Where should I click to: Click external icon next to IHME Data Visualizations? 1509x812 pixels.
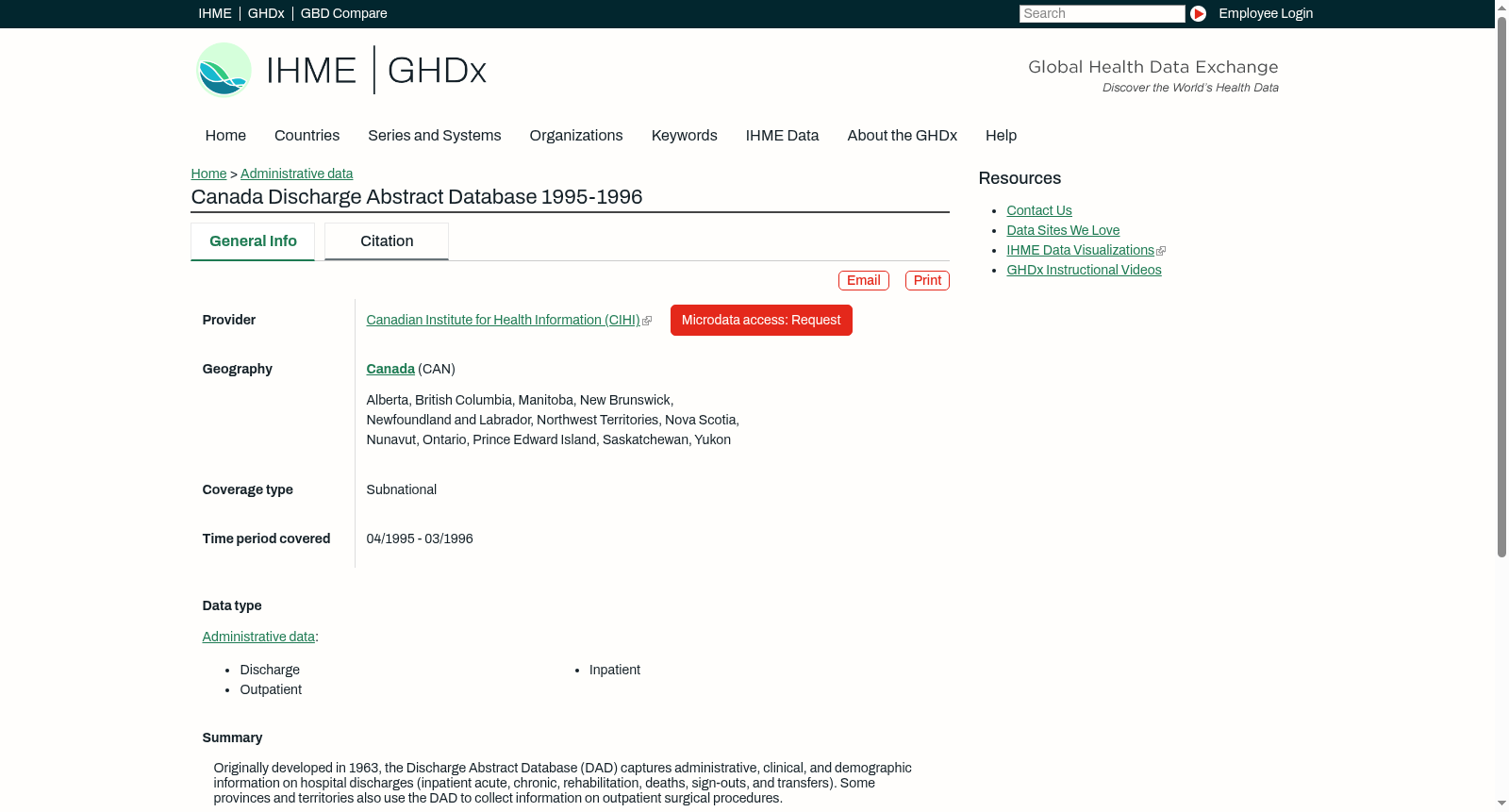tap(1161, 251)
